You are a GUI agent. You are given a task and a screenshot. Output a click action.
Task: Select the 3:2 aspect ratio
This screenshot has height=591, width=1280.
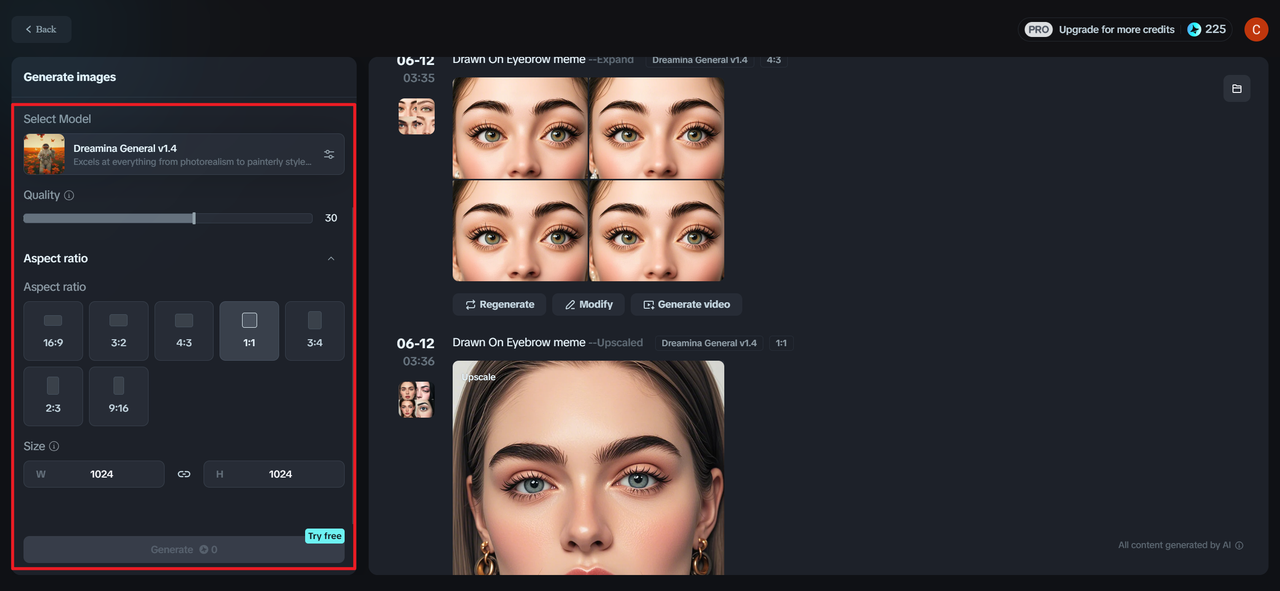pos(118,331)
